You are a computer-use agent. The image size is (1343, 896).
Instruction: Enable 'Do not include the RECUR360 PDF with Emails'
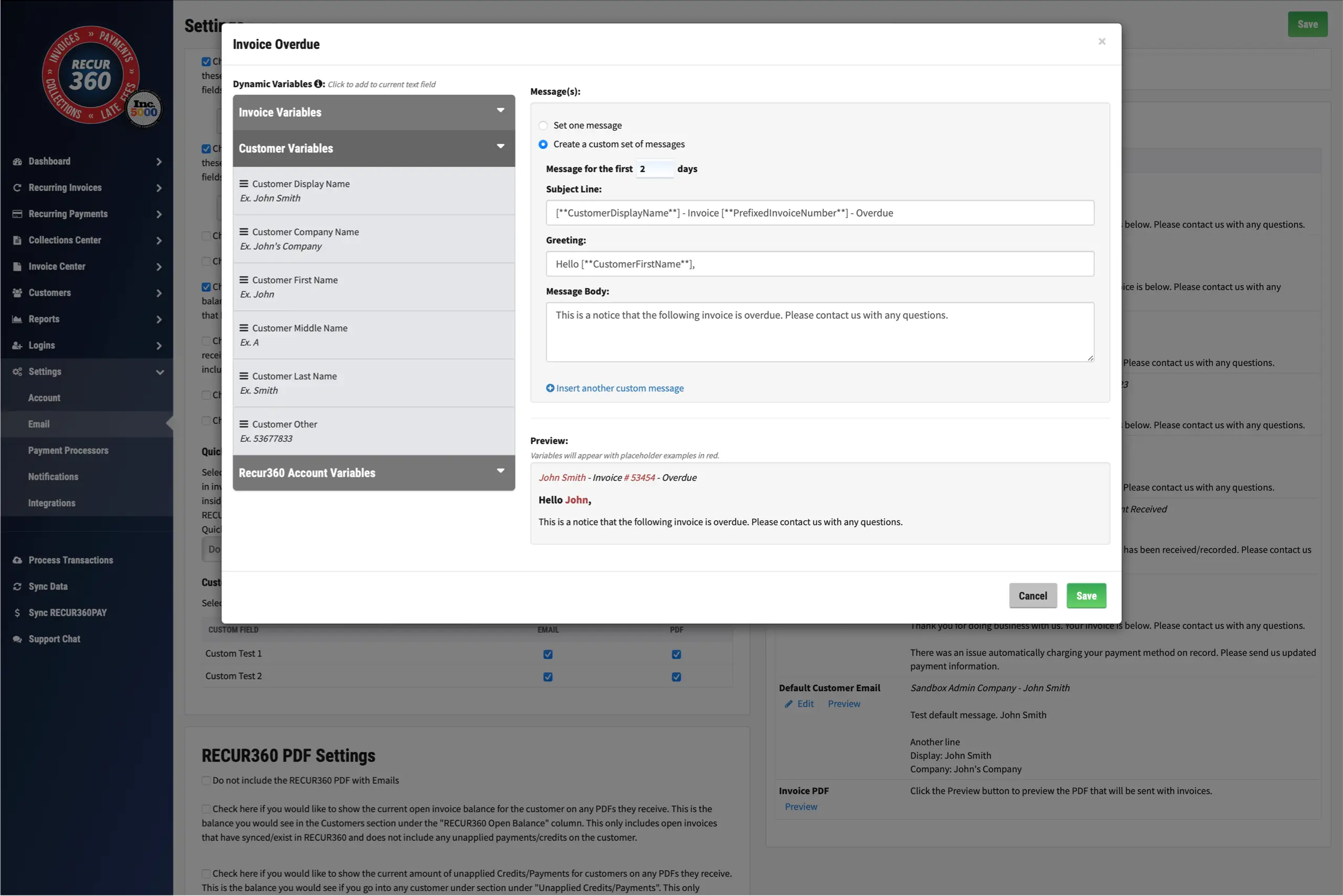pyautogui.click(x=206, y=781)
